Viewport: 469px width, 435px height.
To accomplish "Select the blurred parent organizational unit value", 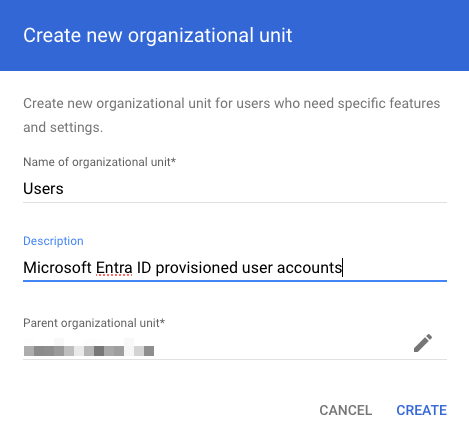I will tap(89, 347).
